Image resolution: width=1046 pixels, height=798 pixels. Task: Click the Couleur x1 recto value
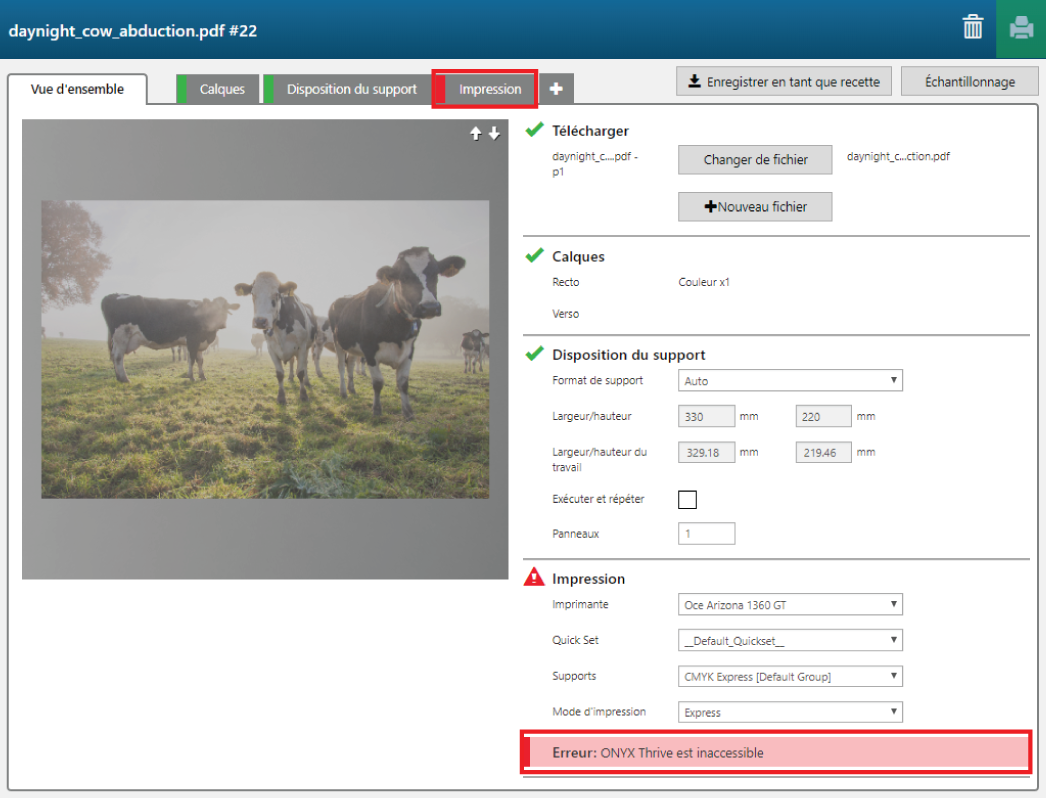(x=704, y=282)
